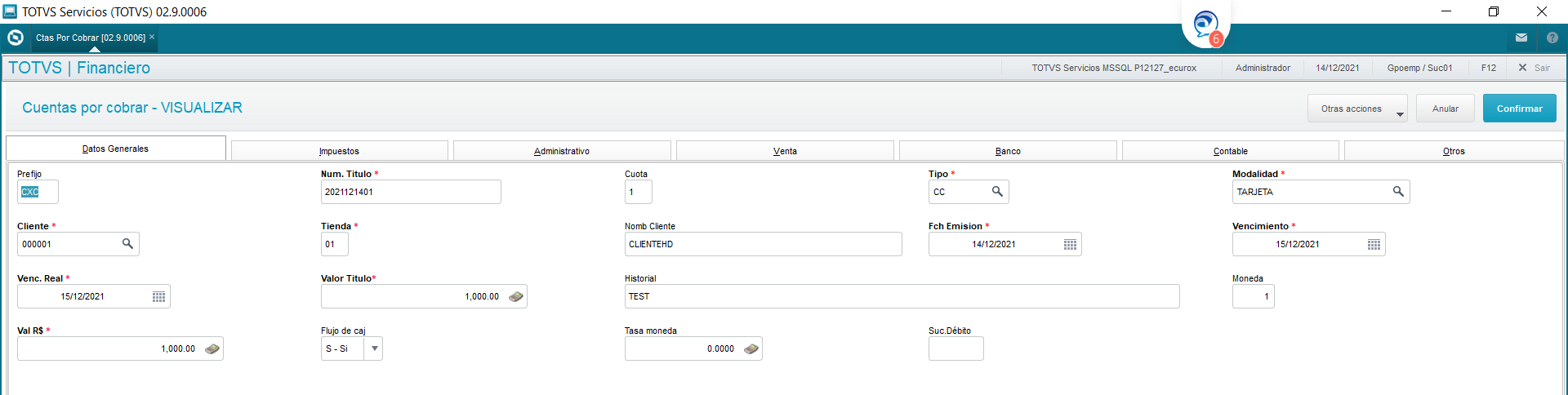Image resolution: width=1568 pixels, height=395 pixels.
Task: Click the date 14/12/2021 in header
Action: pyautogui.click(x=1337, y=68)
